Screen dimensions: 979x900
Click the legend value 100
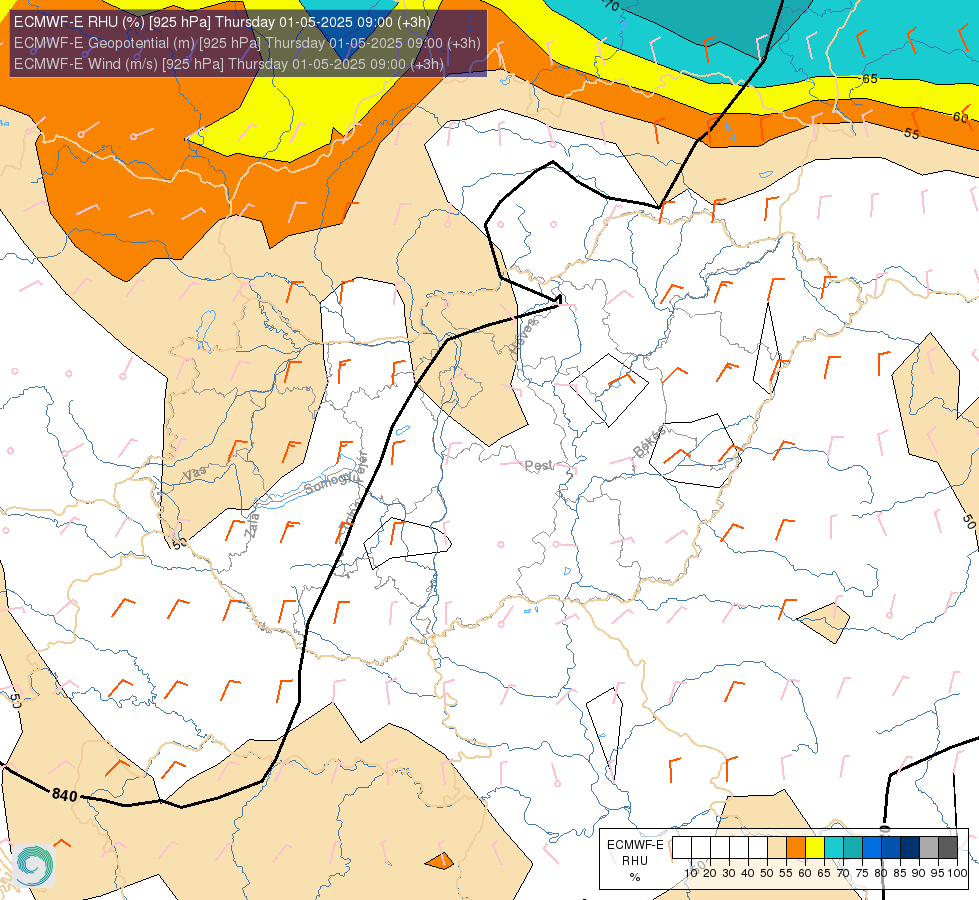(x=958, y=873)
